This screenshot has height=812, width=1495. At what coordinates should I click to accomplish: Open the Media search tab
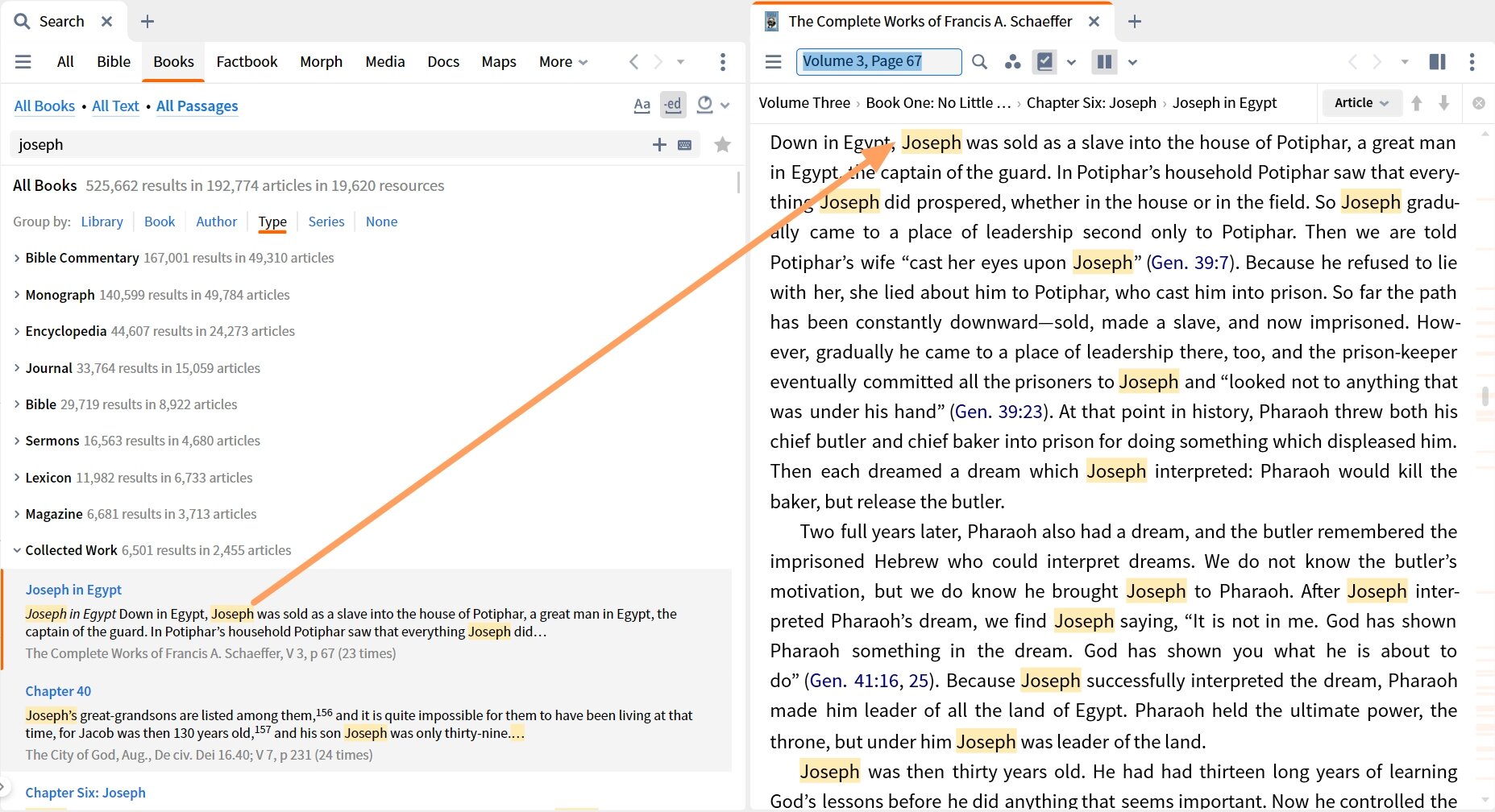click(384, 62)
